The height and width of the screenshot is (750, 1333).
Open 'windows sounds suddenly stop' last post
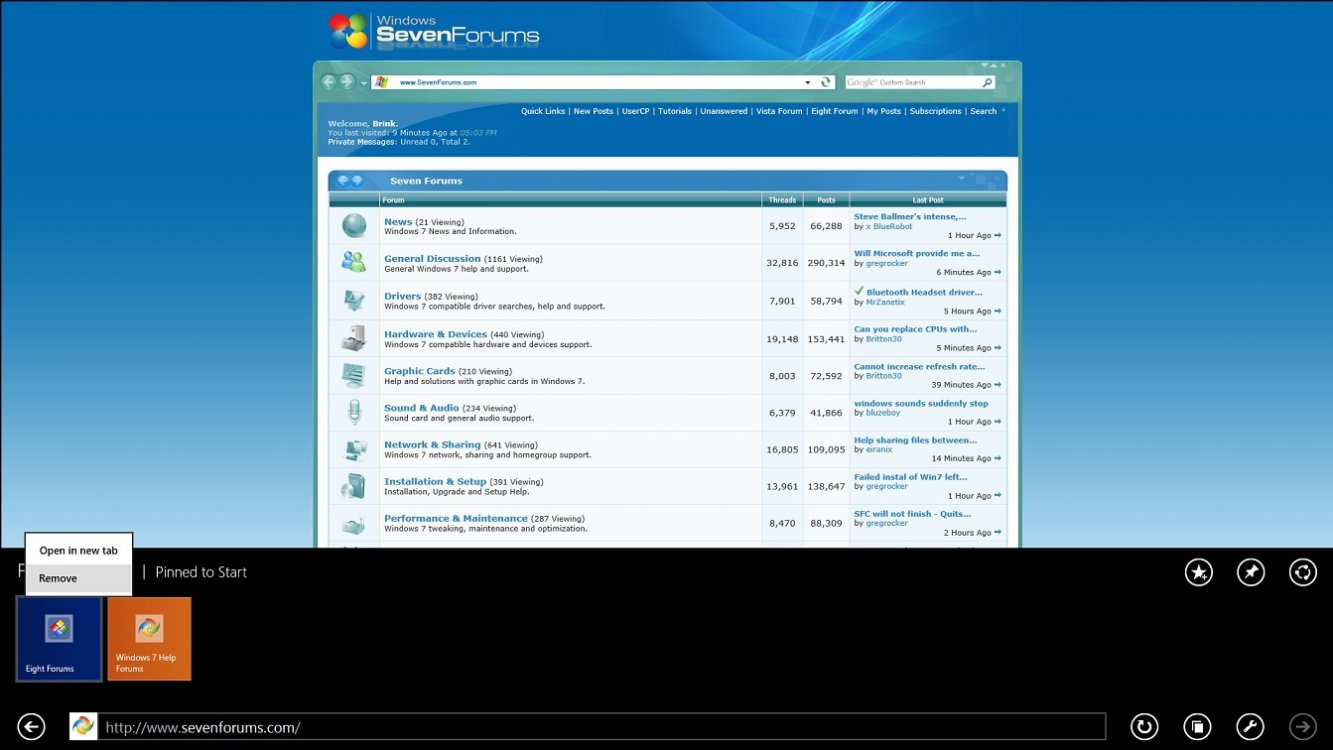(x=921, y=403)
